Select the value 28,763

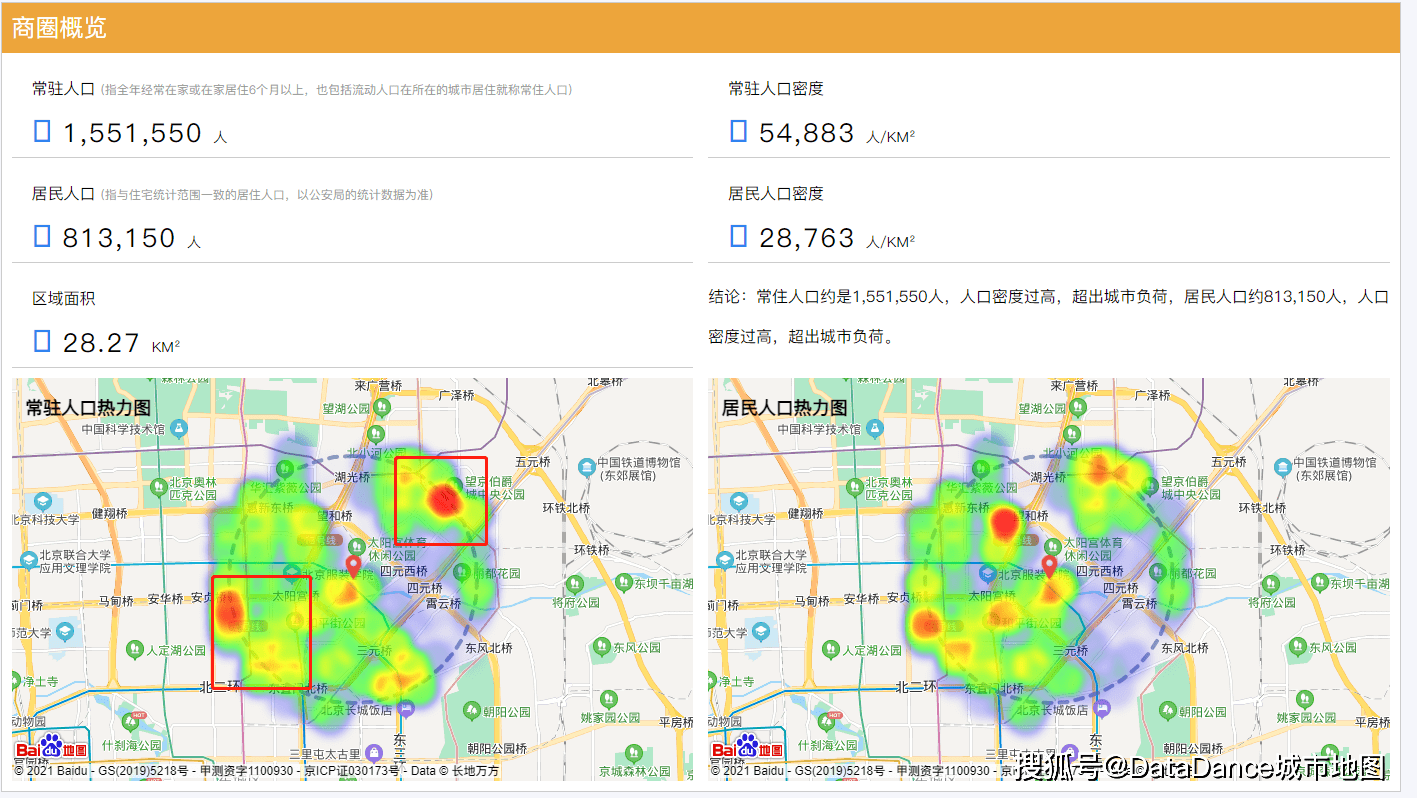807,238
